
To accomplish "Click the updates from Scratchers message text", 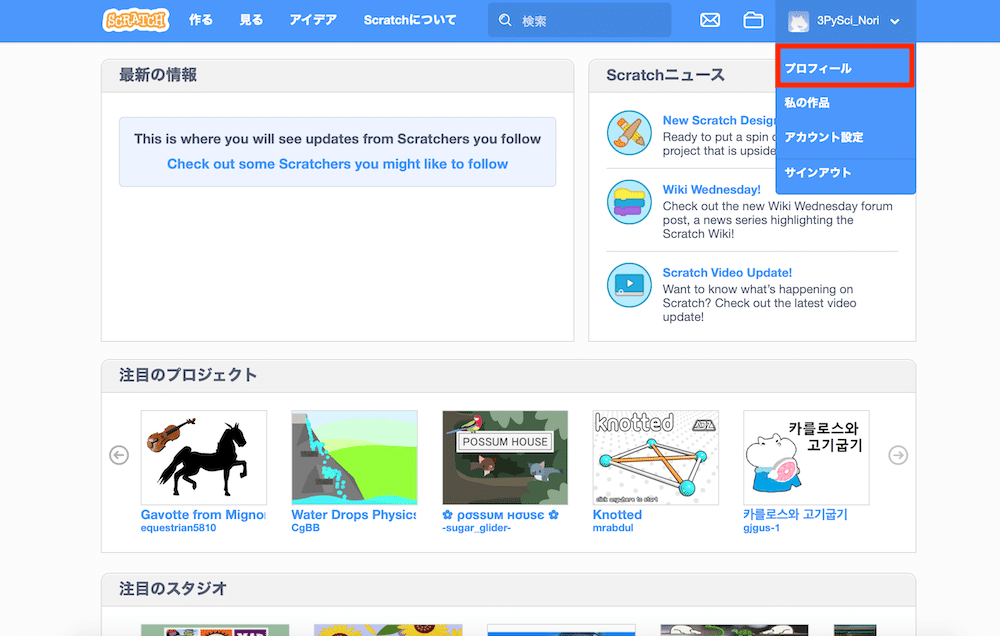I will [x=337, y=139].
